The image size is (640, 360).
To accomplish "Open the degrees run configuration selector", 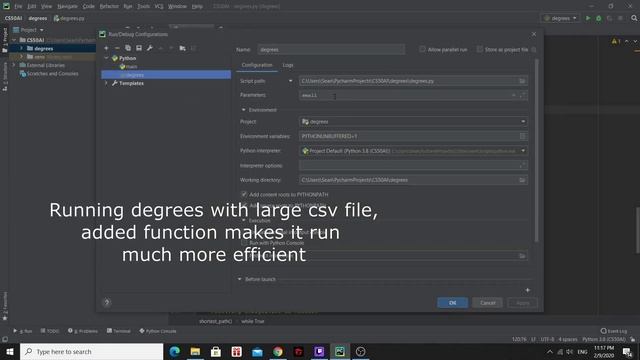I will coord(560,18).
